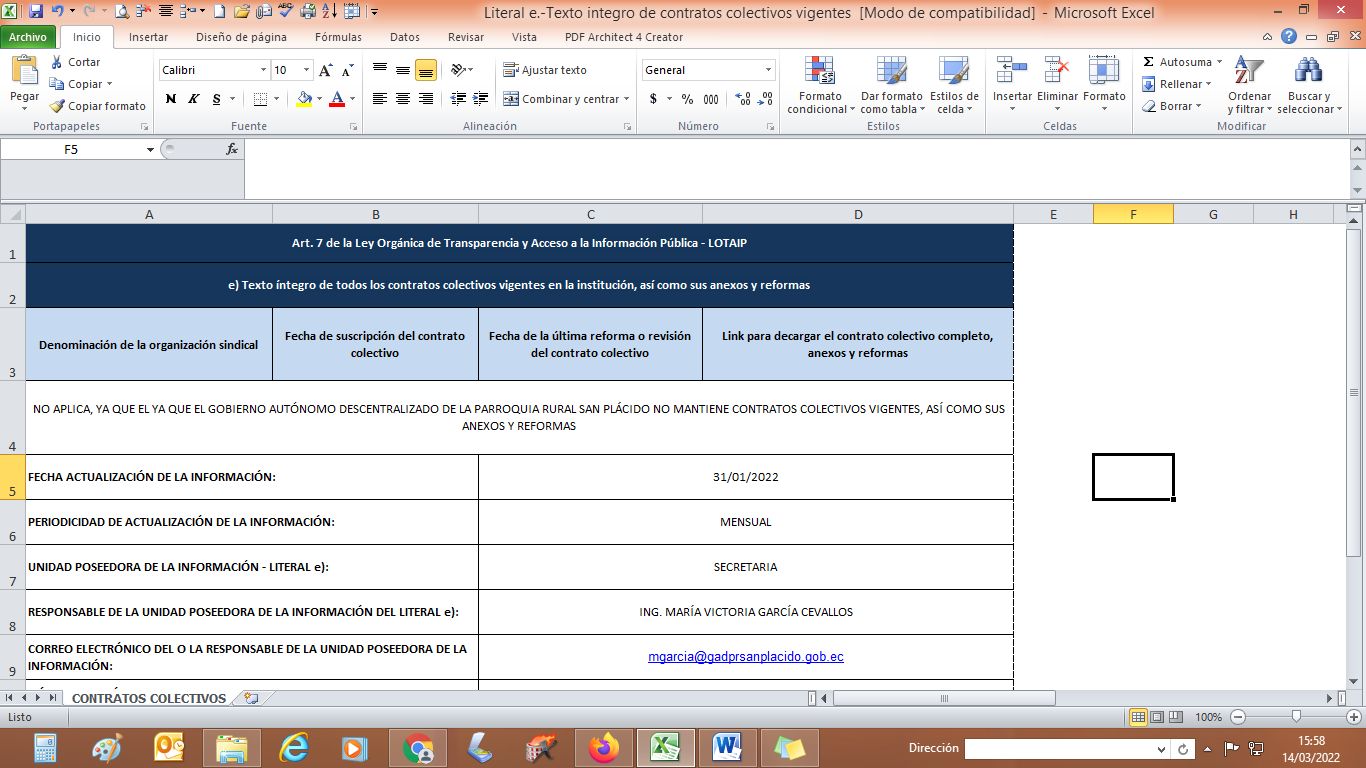Screen dimensions: 1366x768
Task: Adjust the zoom slider at 100%
Action: [x=1296, y=717]
